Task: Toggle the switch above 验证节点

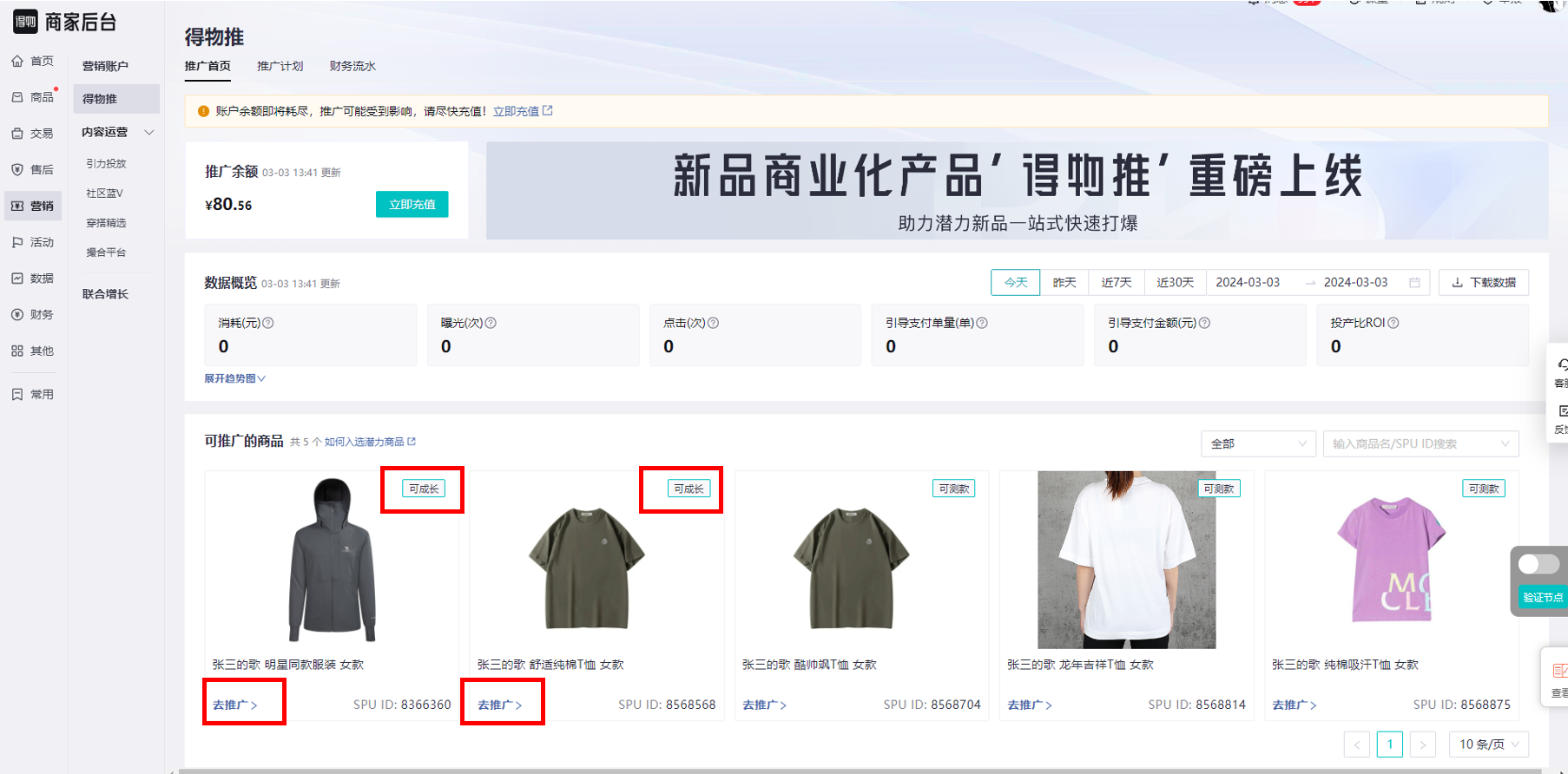Action: coord(1538,565)
